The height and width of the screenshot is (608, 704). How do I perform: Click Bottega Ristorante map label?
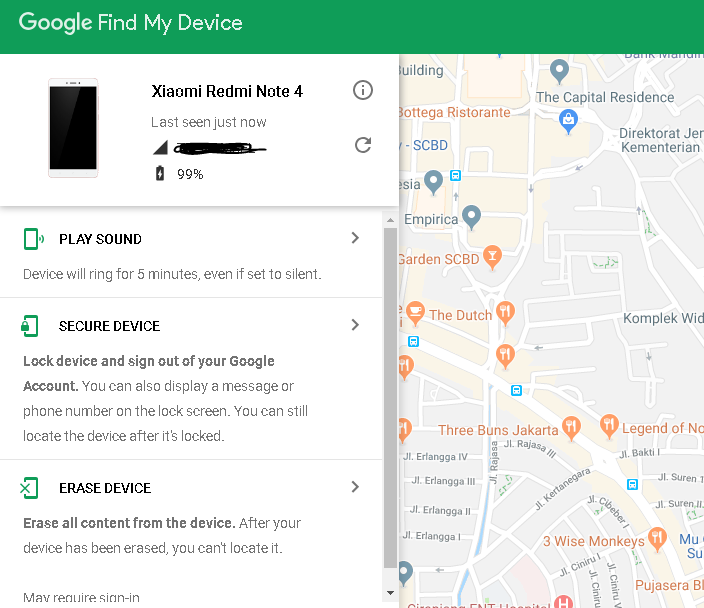click(454, 113)
